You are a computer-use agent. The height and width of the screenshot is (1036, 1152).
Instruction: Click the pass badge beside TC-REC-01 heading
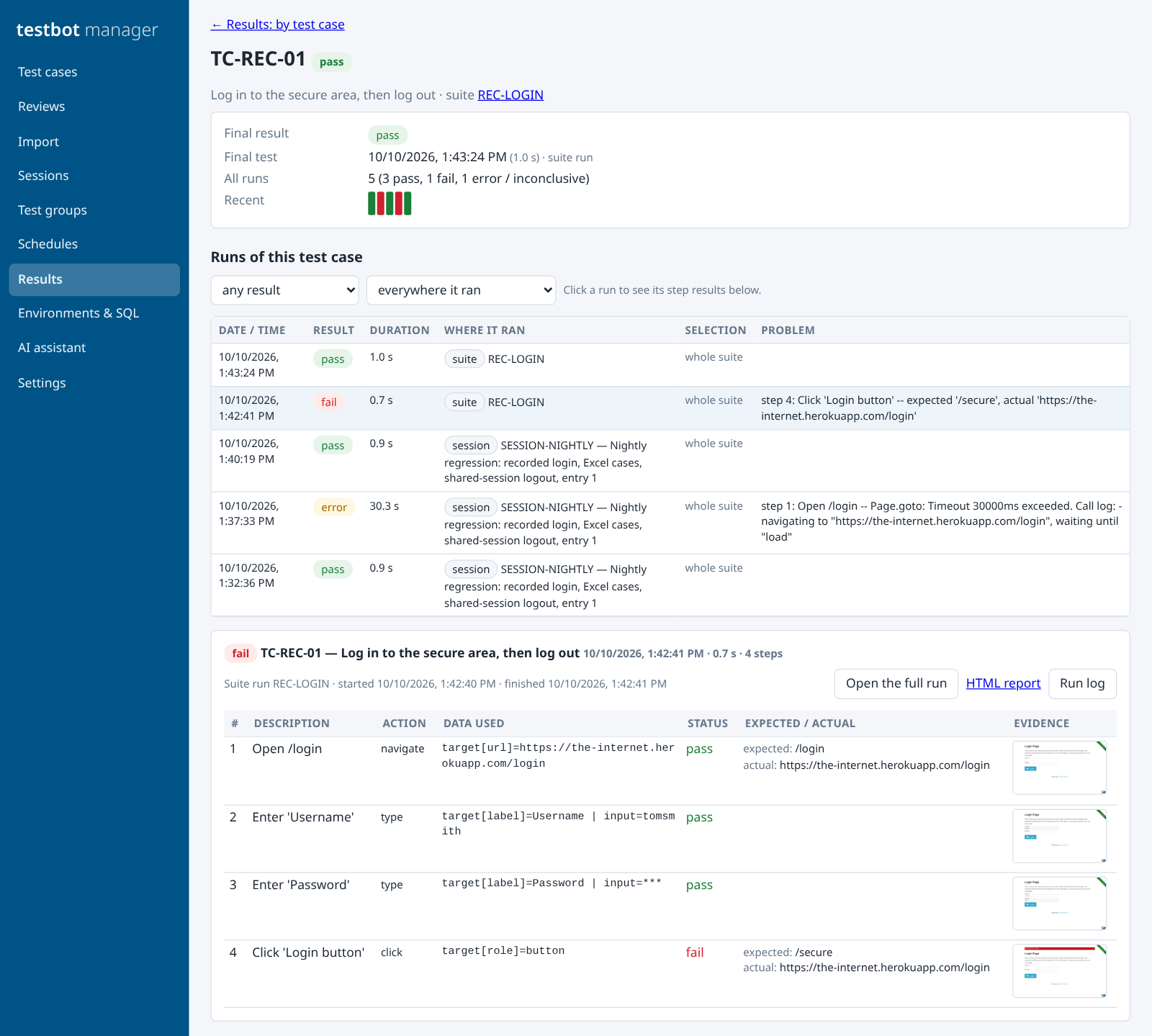332,62
